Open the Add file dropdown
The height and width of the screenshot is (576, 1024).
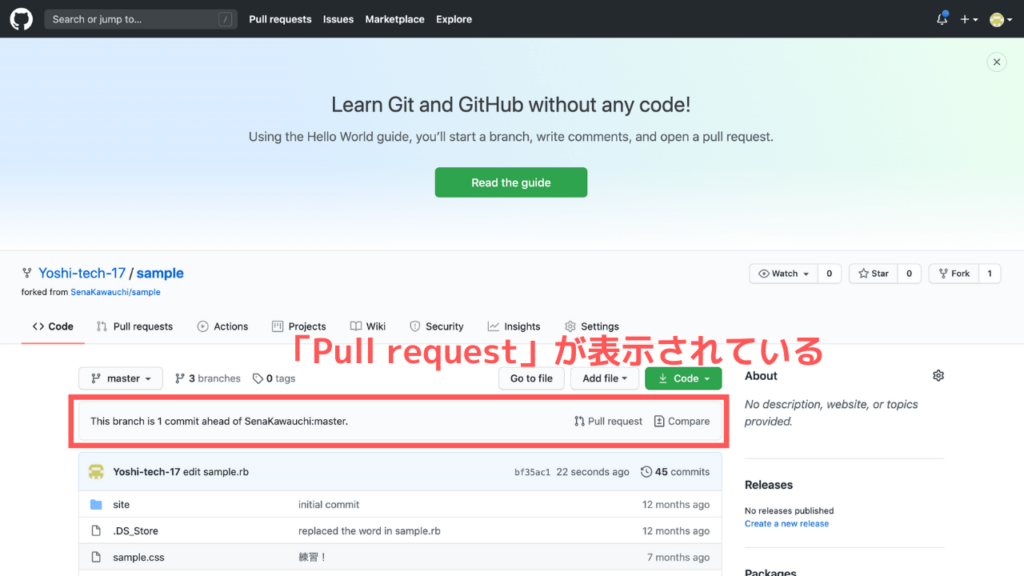tap(604, 378)
